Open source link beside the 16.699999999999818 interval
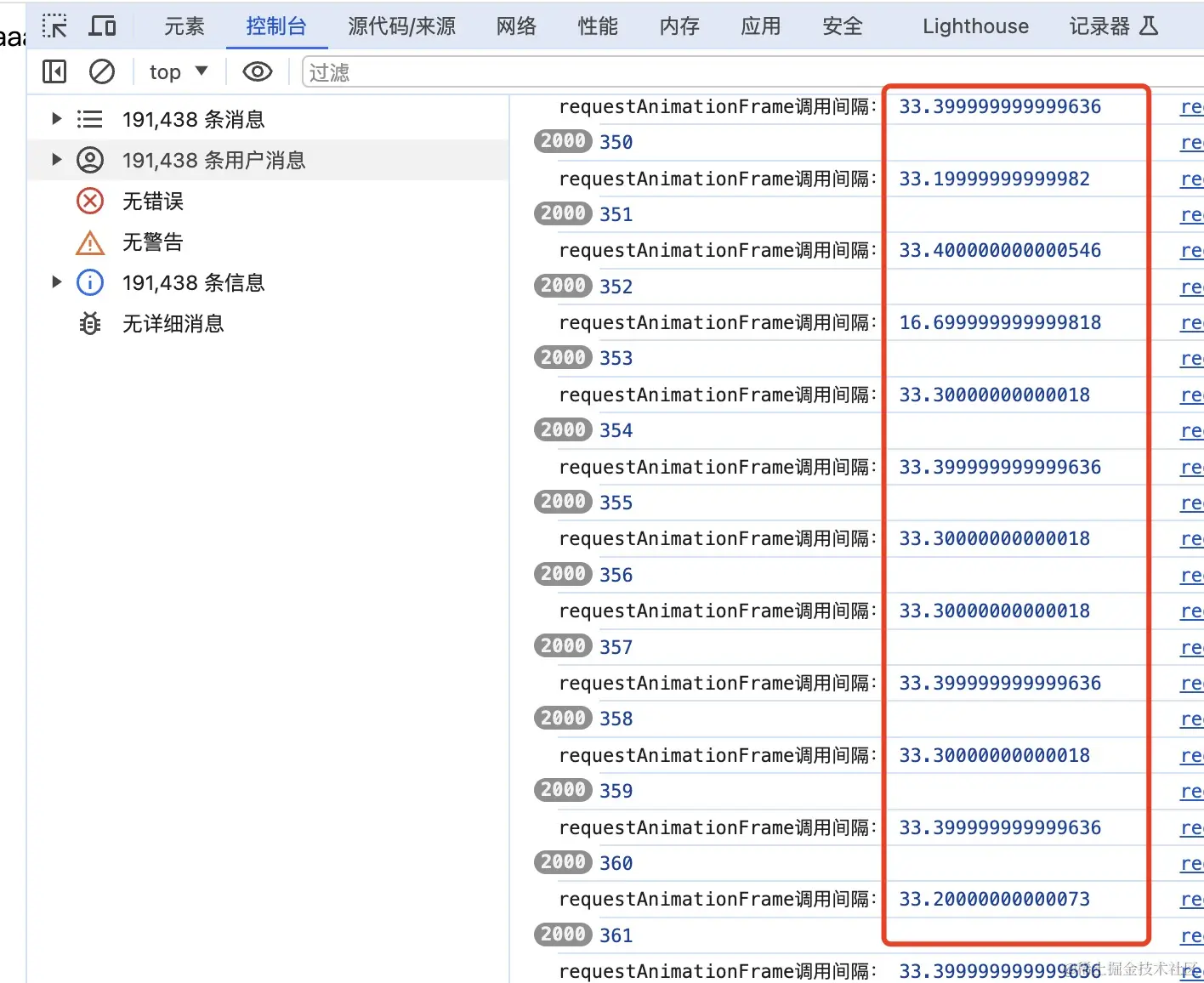The image size is (1204, 983). coord(1191,323)
